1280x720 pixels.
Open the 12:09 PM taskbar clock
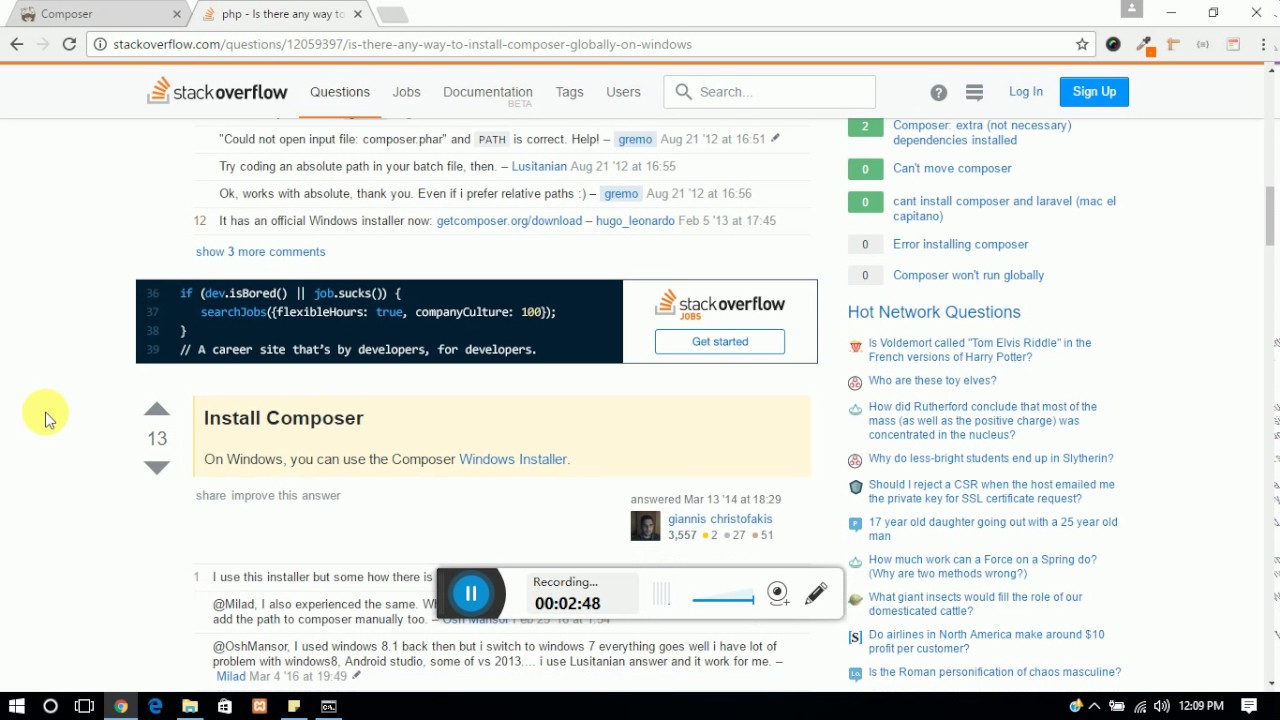(1201, 706)
